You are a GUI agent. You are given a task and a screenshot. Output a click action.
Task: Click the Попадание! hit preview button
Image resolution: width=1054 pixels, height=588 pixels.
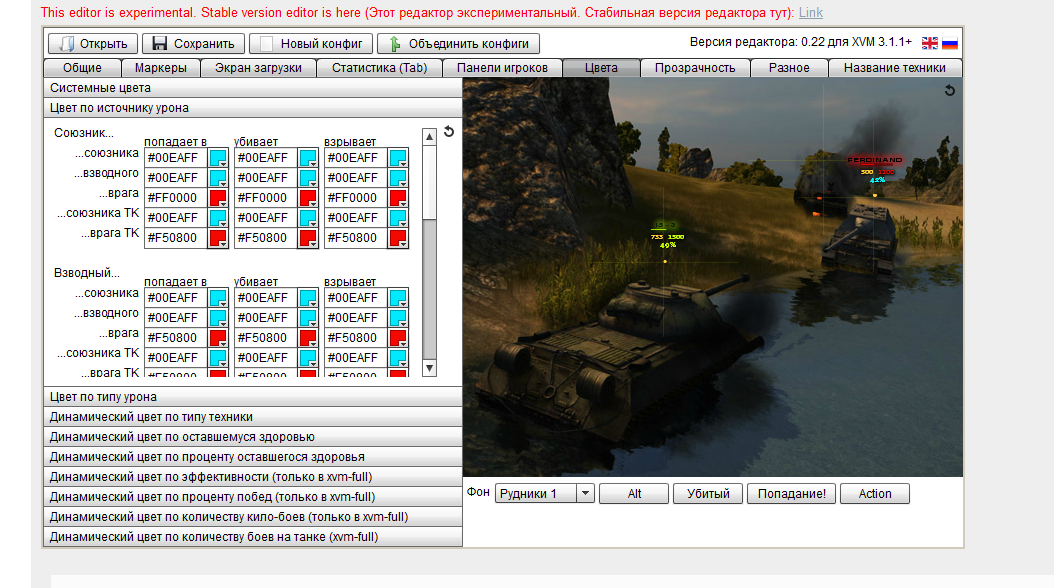(792, 494)
